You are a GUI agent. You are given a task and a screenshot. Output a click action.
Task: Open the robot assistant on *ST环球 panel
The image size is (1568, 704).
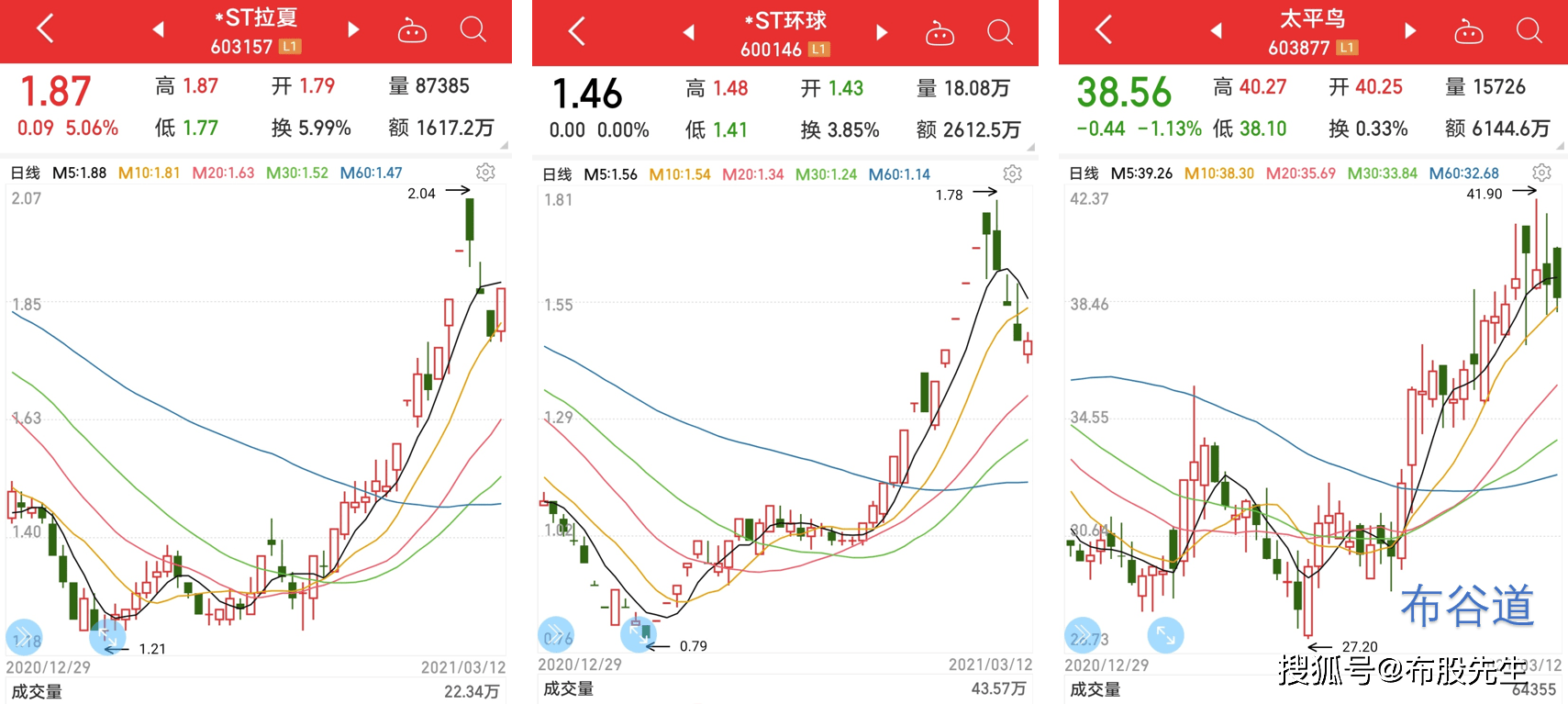pyautogui.click(x=940, y=34)
